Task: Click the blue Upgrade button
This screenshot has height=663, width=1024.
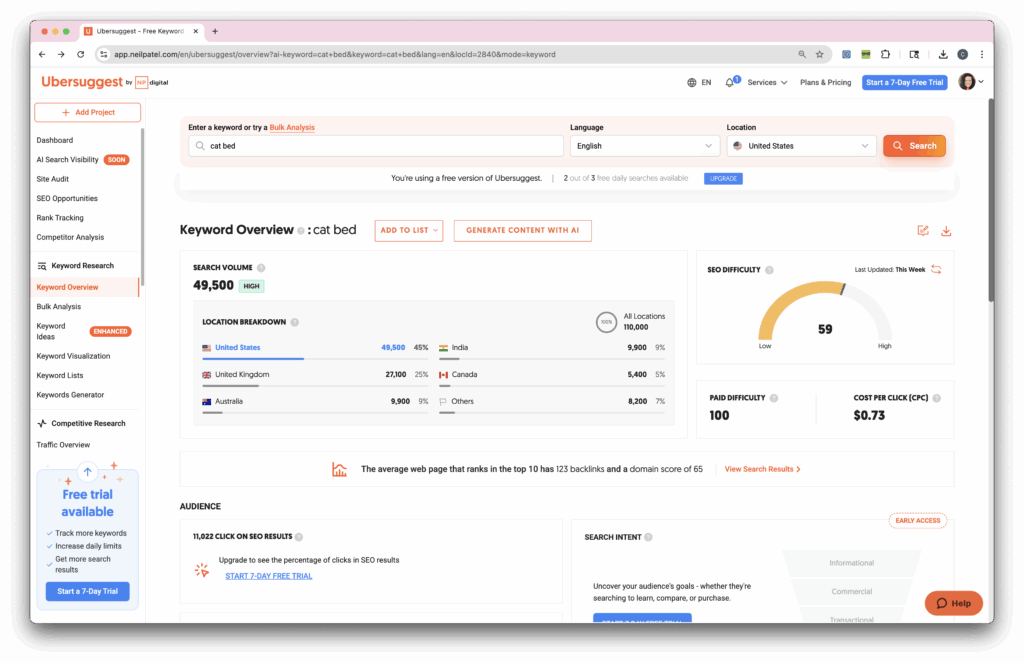Action: (x=723, y=178)
